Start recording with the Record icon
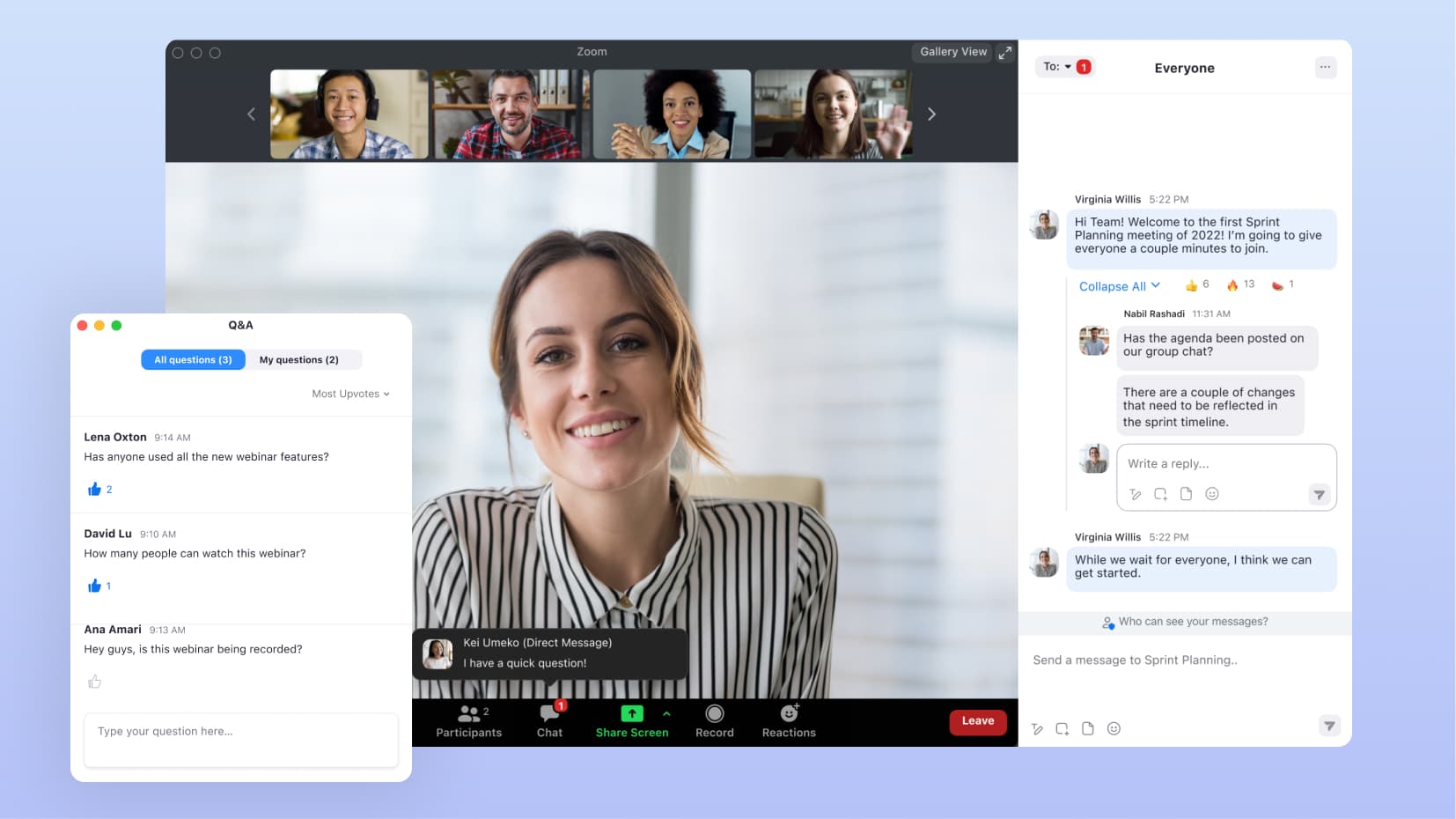1456x819 pixels. (x=714, y=713)
